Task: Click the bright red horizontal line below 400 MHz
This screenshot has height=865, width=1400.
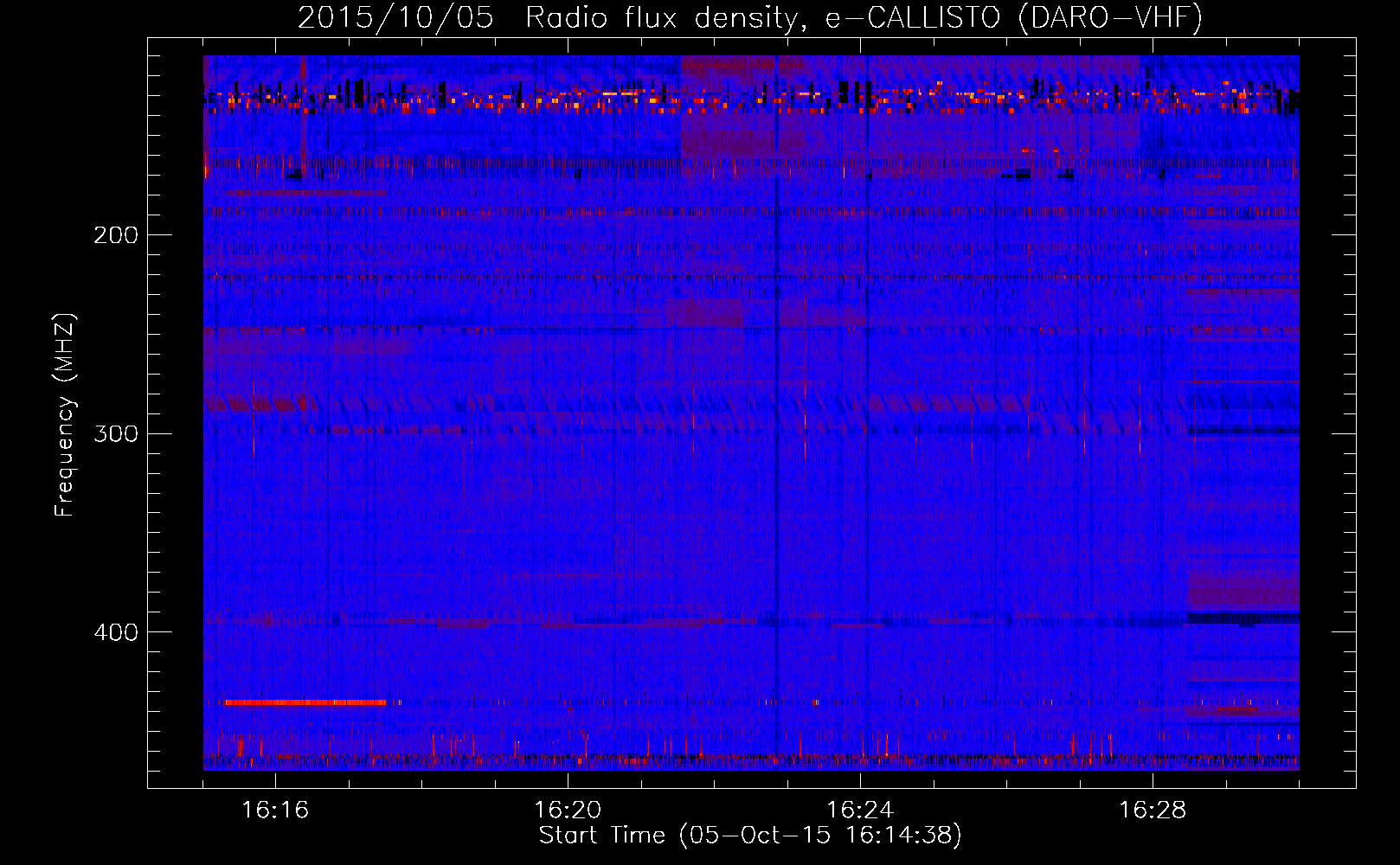Action: pyautogui.click(x=305, y=702)
